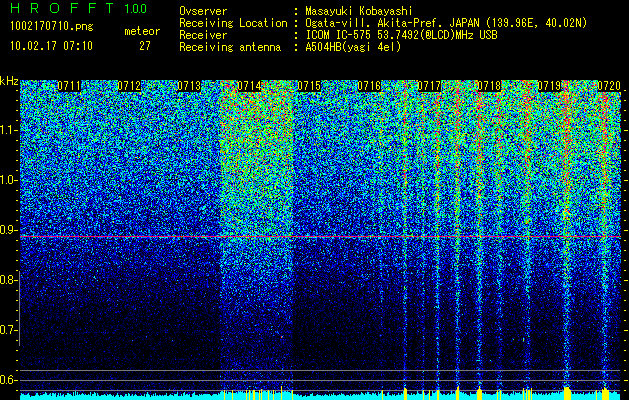The image size is (629, 400).
Task: Click the 0718 time marker
Action: point(489,86)
